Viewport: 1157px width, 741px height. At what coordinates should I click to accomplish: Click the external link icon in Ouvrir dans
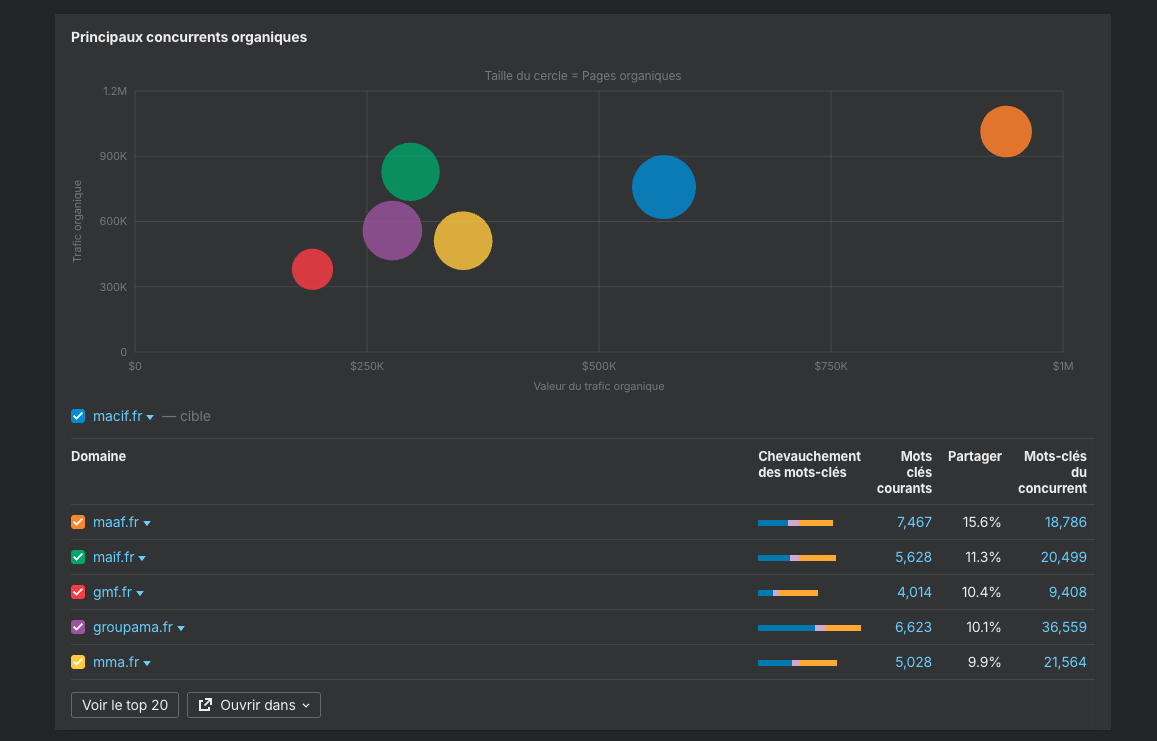point(205,705)
